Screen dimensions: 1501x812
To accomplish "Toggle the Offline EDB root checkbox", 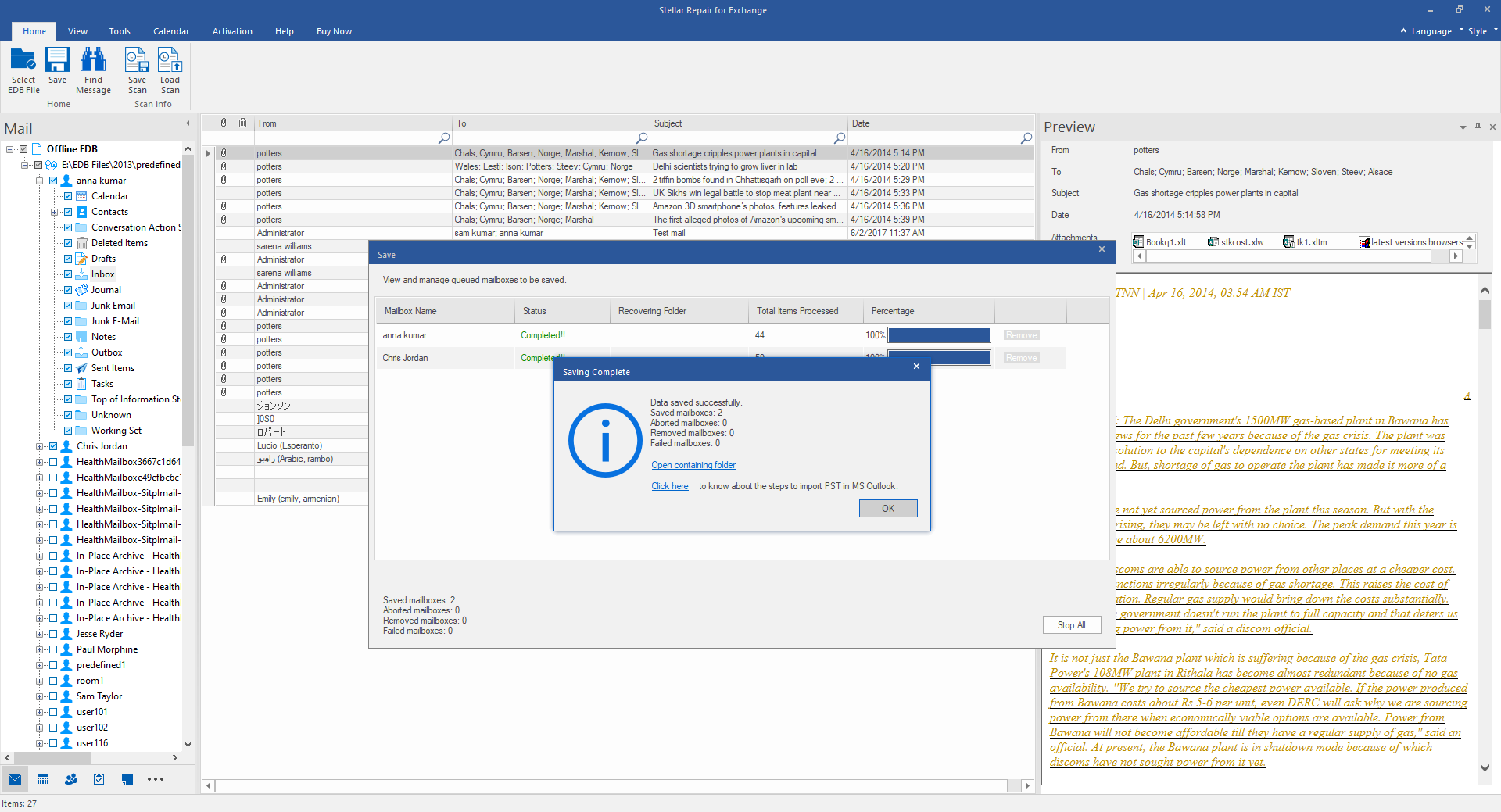I will pyautogui.click(x=23, y=149).
